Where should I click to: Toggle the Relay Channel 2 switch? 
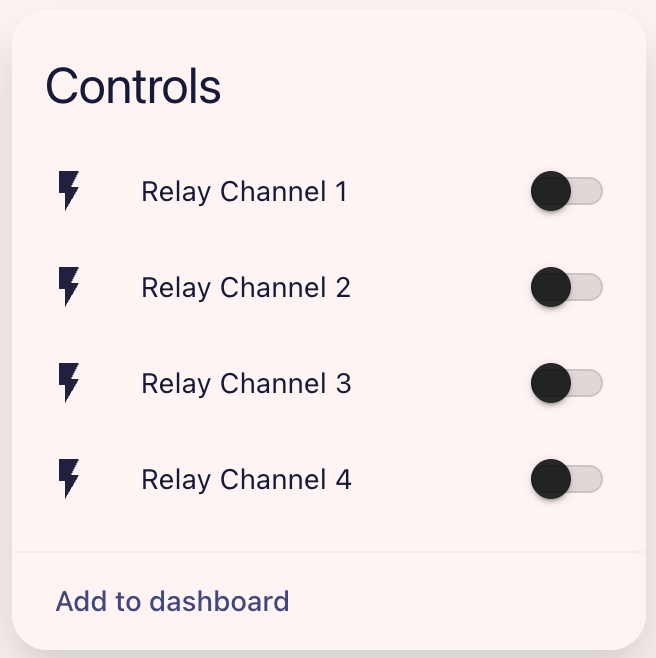[566, 287]
